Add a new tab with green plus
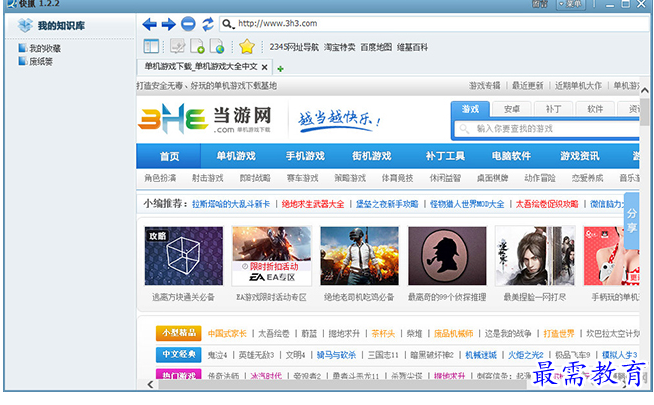 [280, 69]
